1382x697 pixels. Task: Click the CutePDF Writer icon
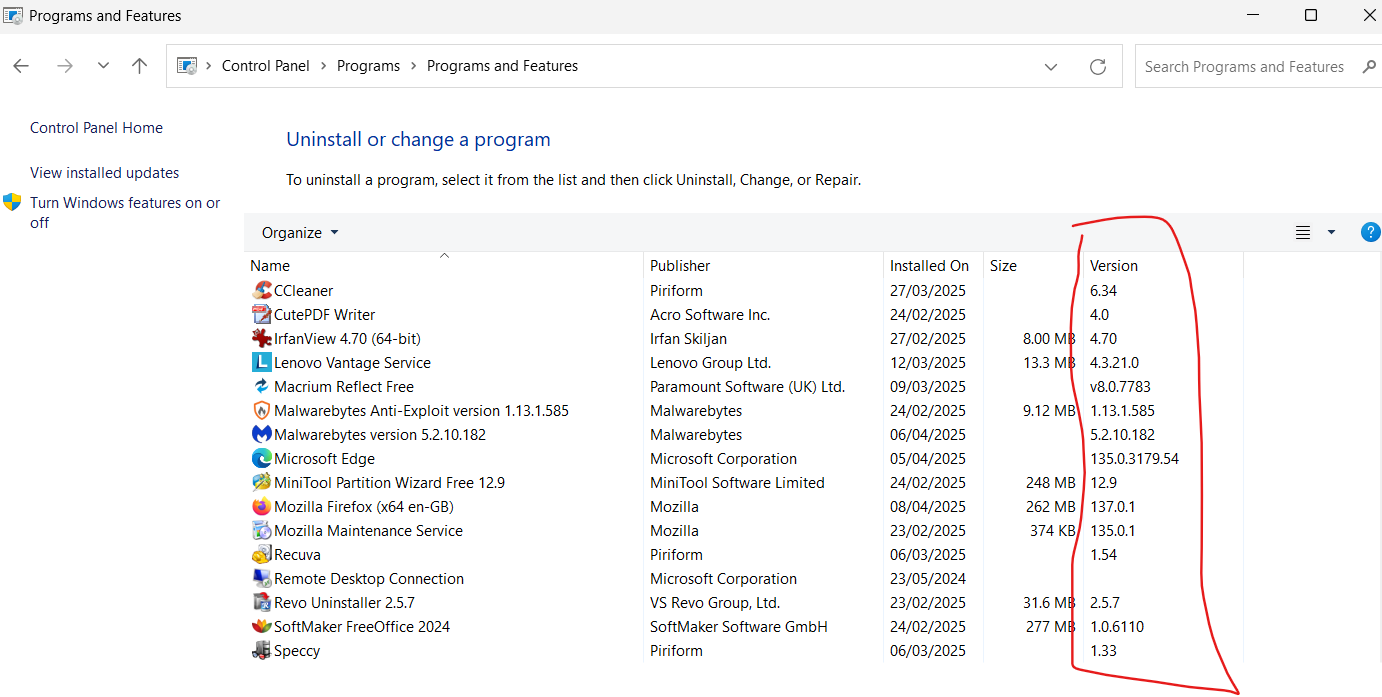tap(262, 314)
